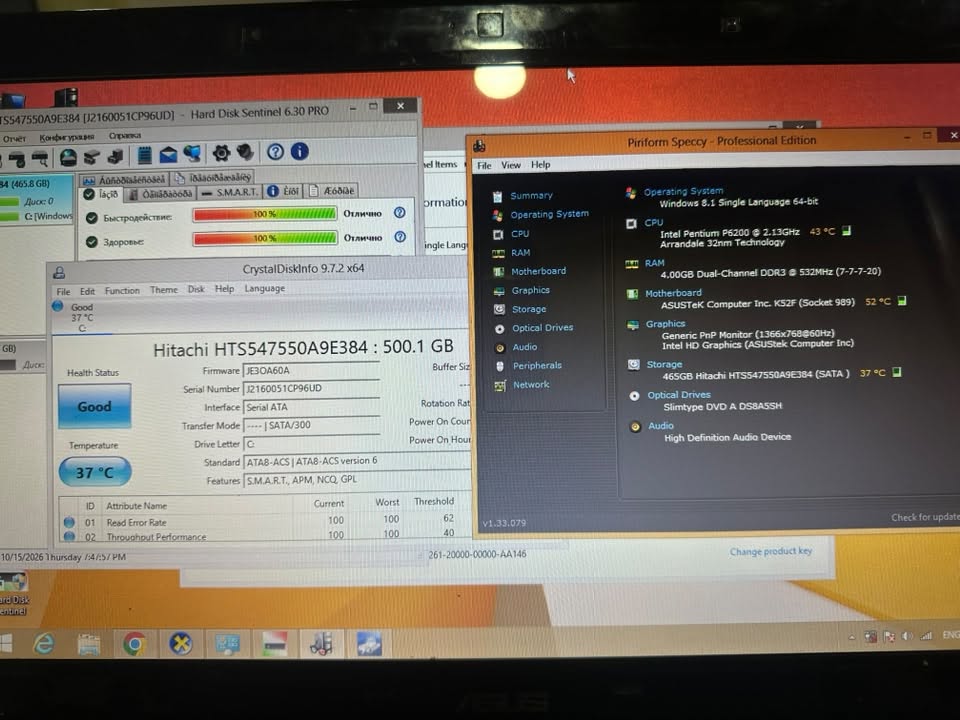Open the Отчет menu in Hard Disk Sentinel
The image size is (960, 720).
coord(14,138)
